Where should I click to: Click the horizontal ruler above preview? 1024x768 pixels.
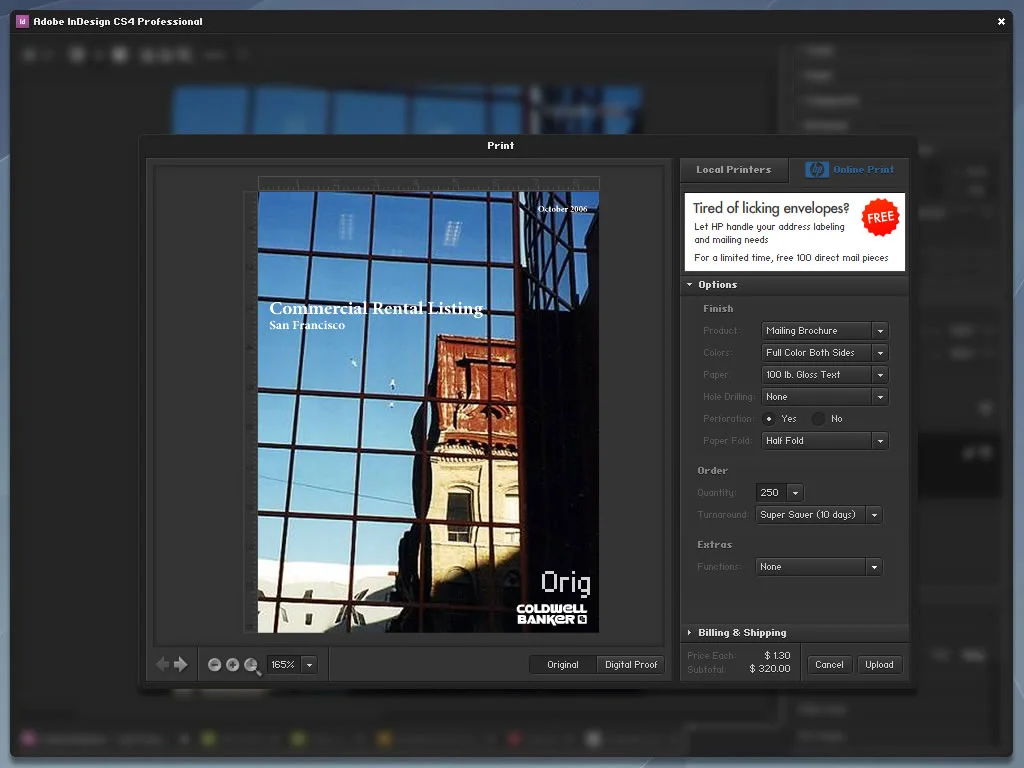pos(428,184)
